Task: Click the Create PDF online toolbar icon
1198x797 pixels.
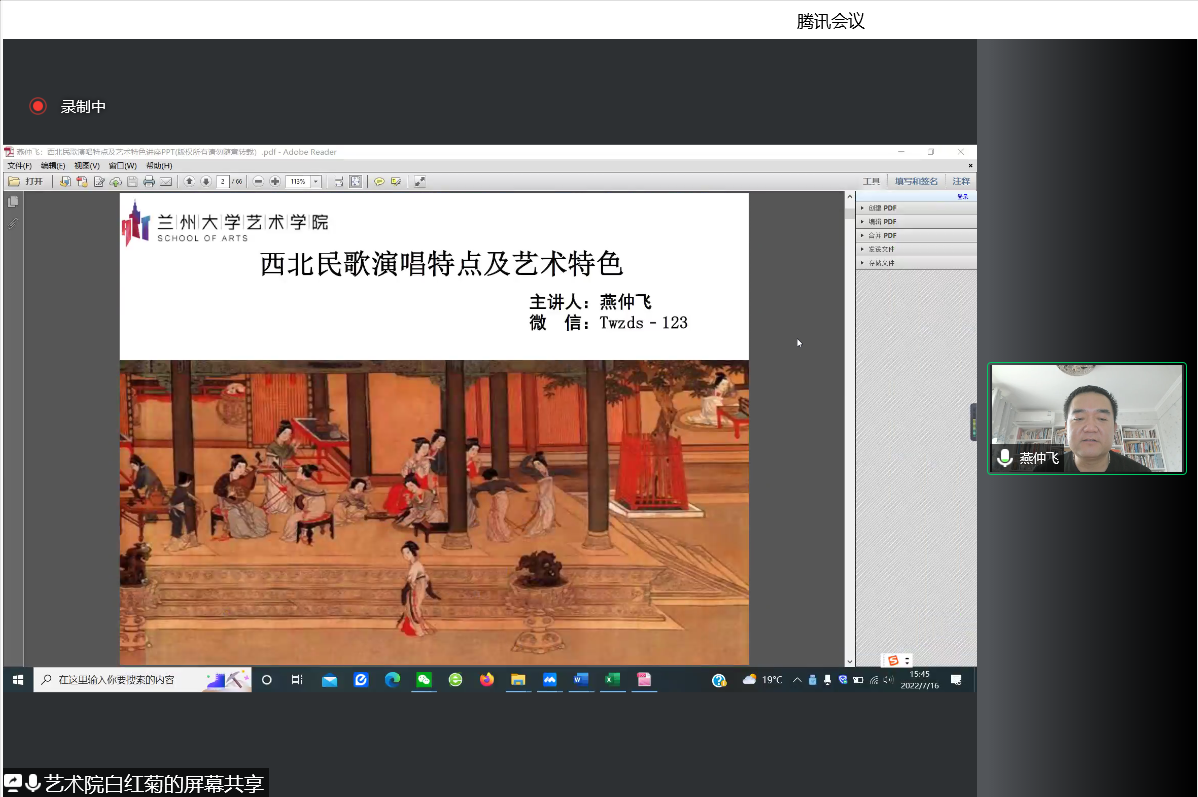Action: [x=65, y=182]
